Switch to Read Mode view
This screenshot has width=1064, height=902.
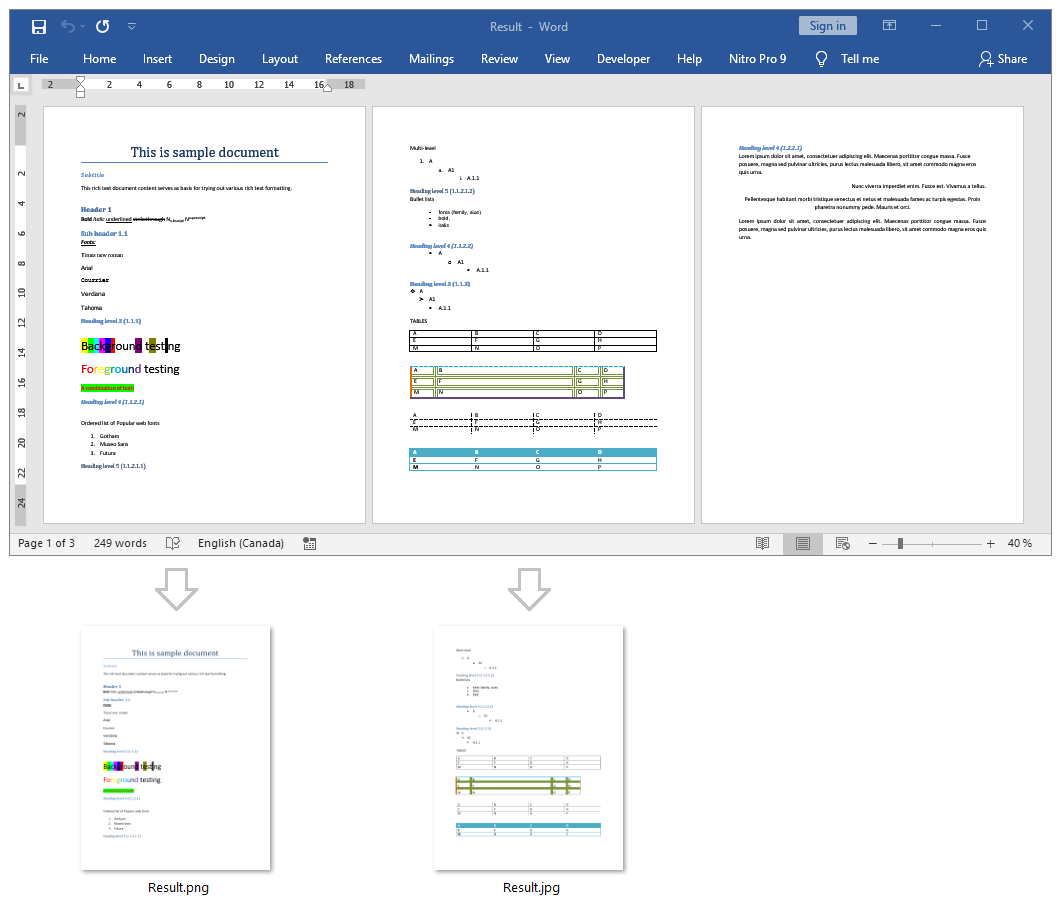762,543
